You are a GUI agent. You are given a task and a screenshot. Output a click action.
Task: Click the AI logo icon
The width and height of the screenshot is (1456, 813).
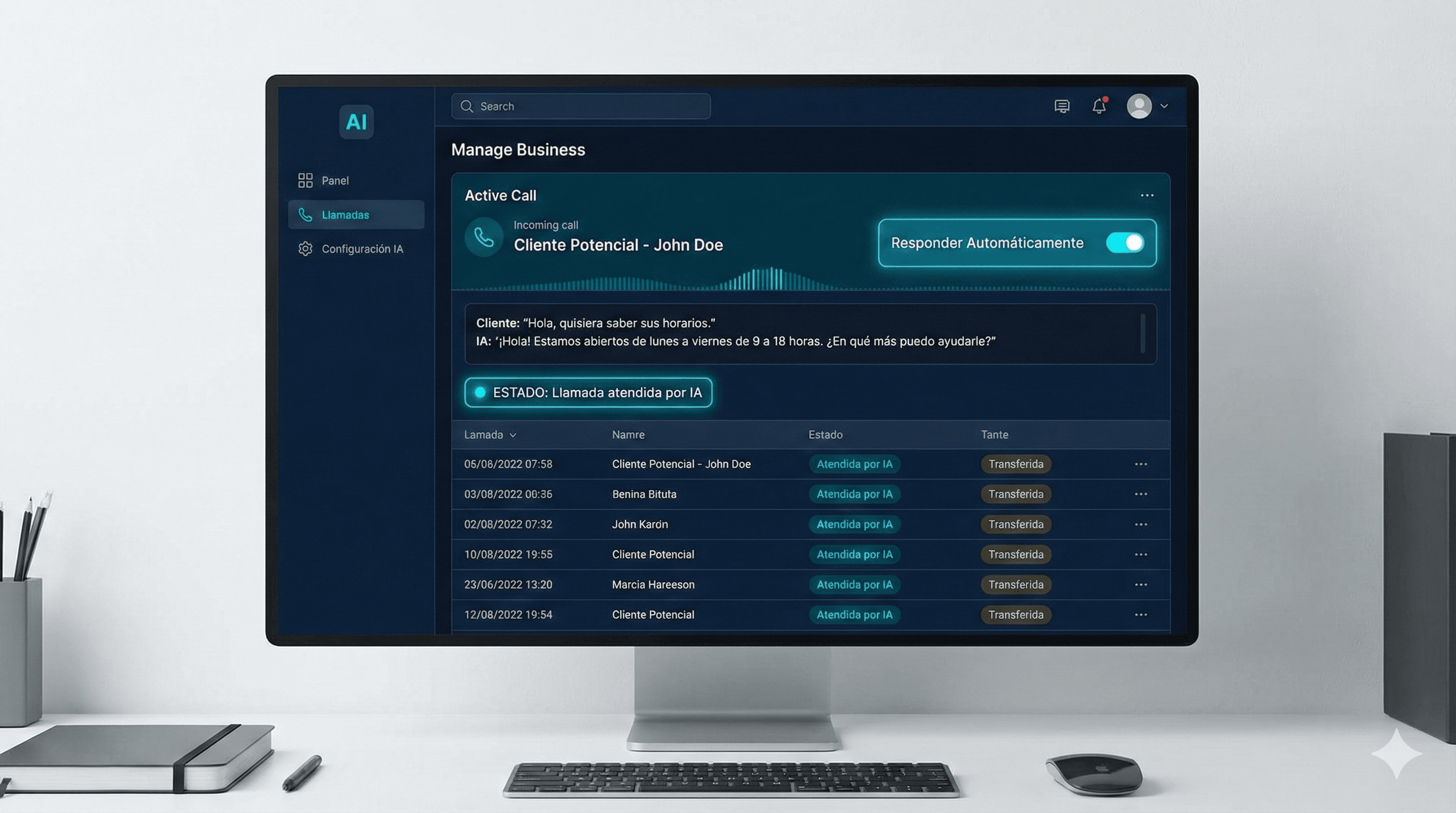click(356, 122)
